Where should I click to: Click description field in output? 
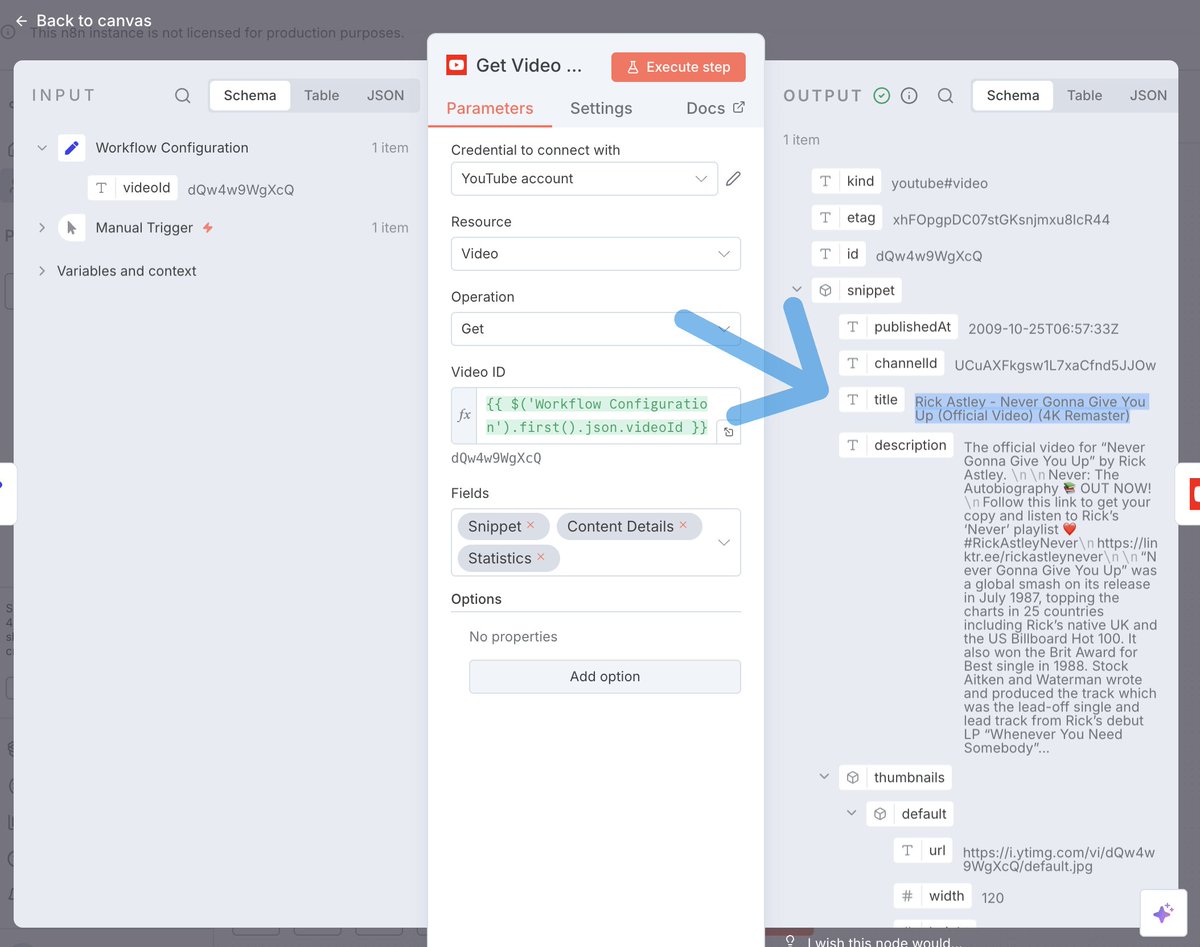point(897,445)
